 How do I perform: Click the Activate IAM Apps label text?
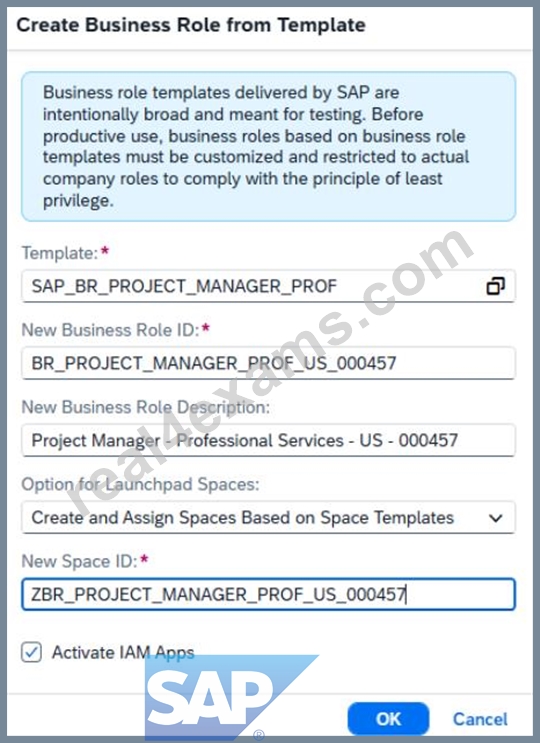[x=123, y=652]
